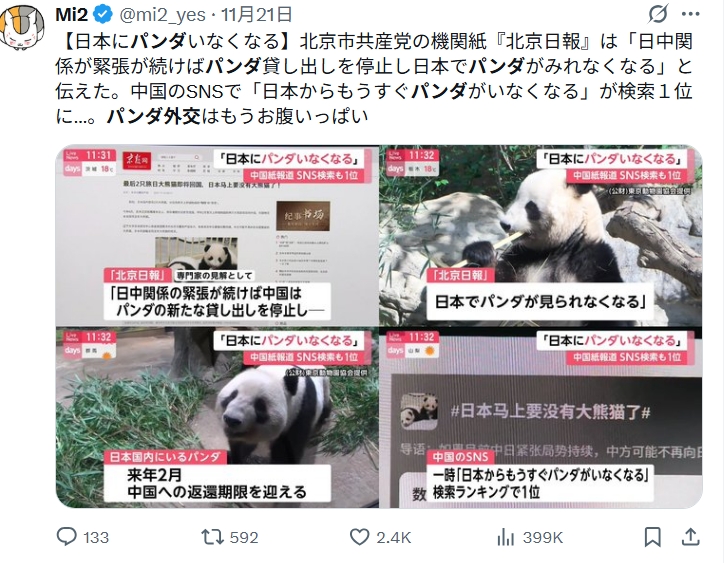Open the Mi2 display name link

72,15
